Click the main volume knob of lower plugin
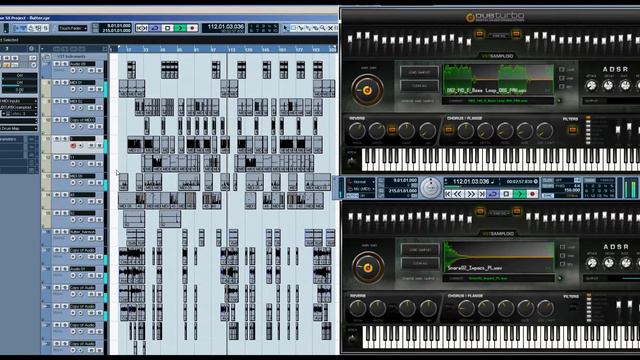 (x=368, y=268)
